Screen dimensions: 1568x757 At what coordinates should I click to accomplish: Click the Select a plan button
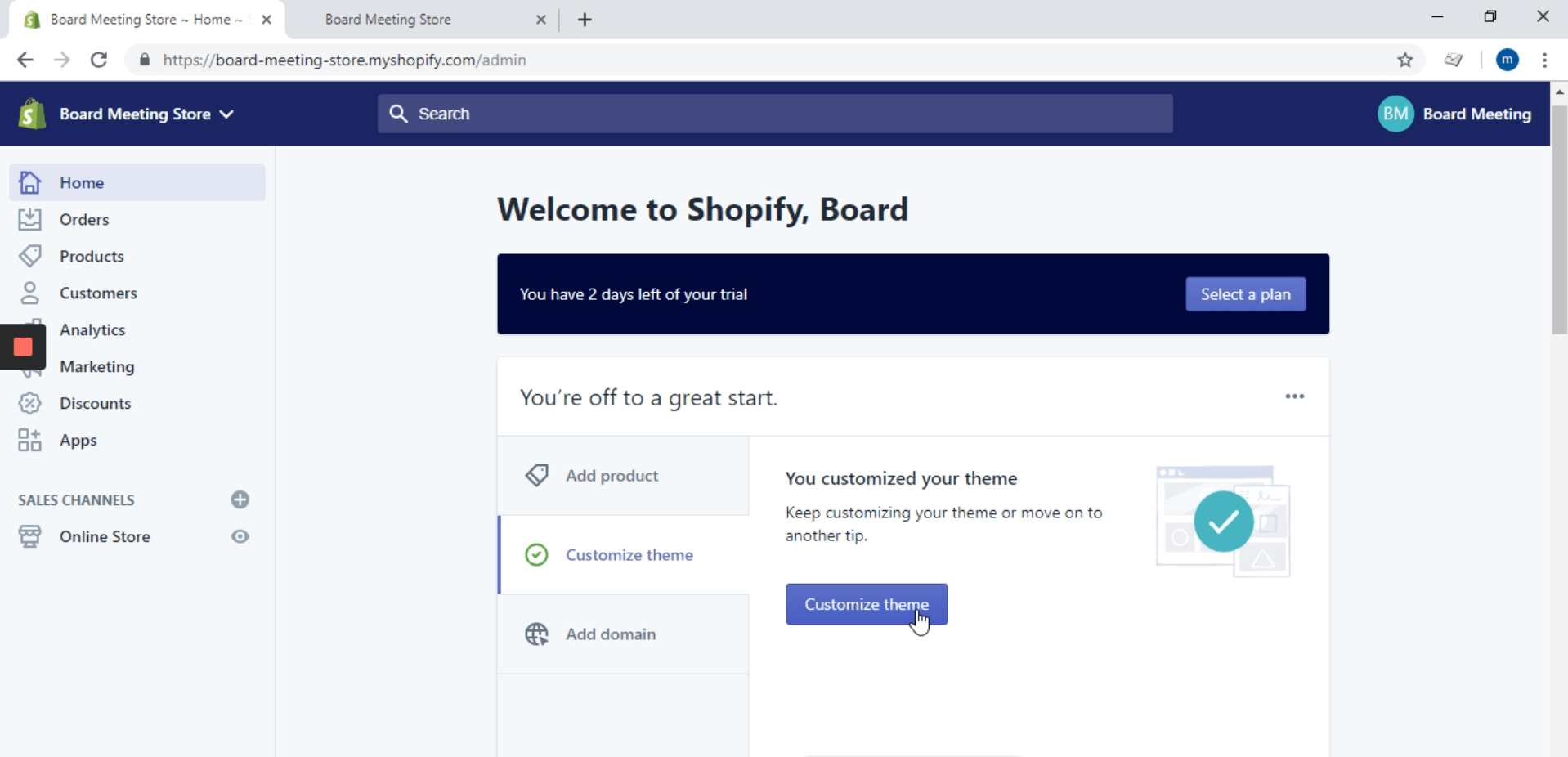coord(1245,294)
